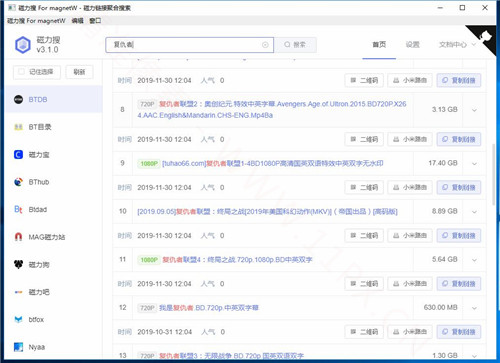The image size is (500, 363).
Task: Open the 文档中心 dropdown
Action: pos(457,45)
